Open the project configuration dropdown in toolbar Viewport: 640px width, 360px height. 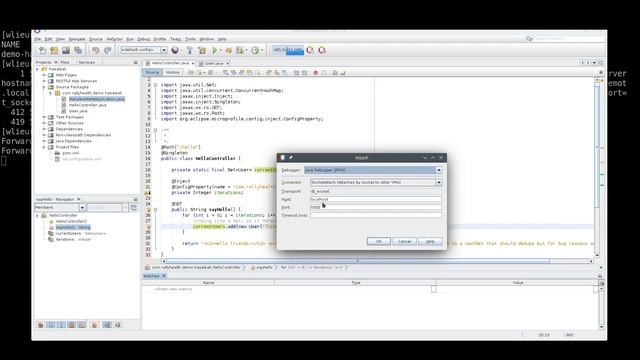pos(164,50)
